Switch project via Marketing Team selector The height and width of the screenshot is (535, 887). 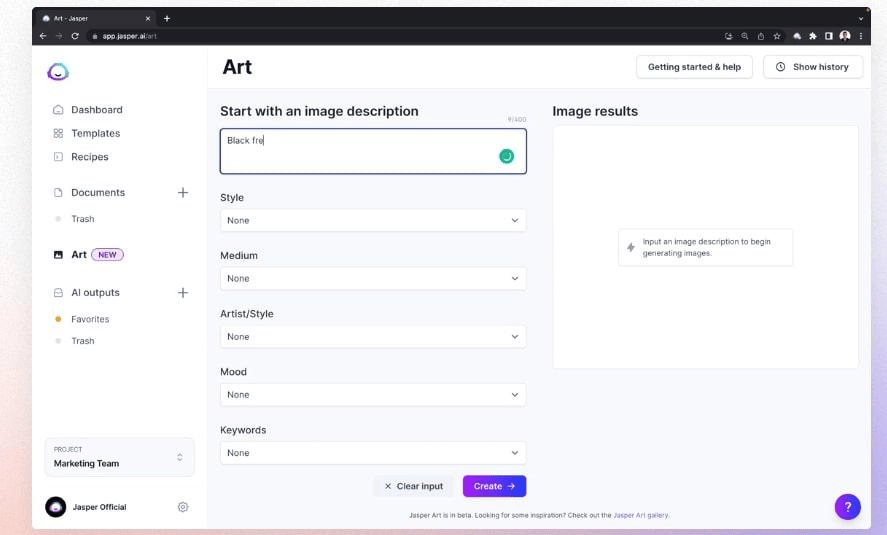pyautogui.click(x=119, y=457)
